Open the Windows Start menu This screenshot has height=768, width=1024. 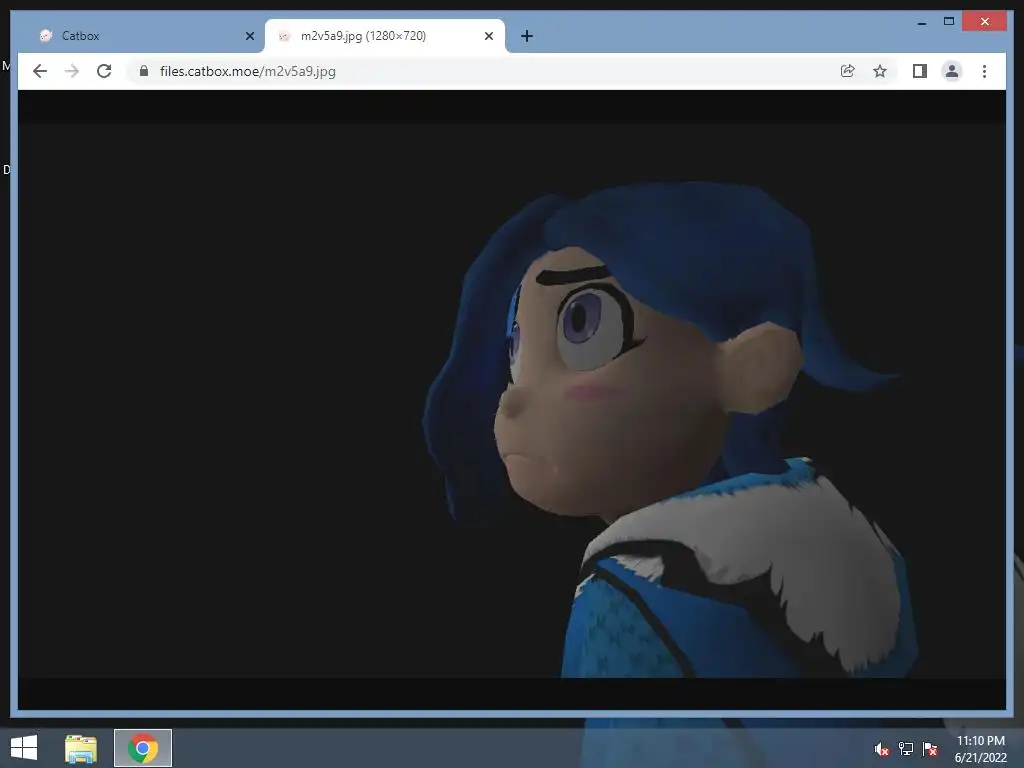(24, 748)
